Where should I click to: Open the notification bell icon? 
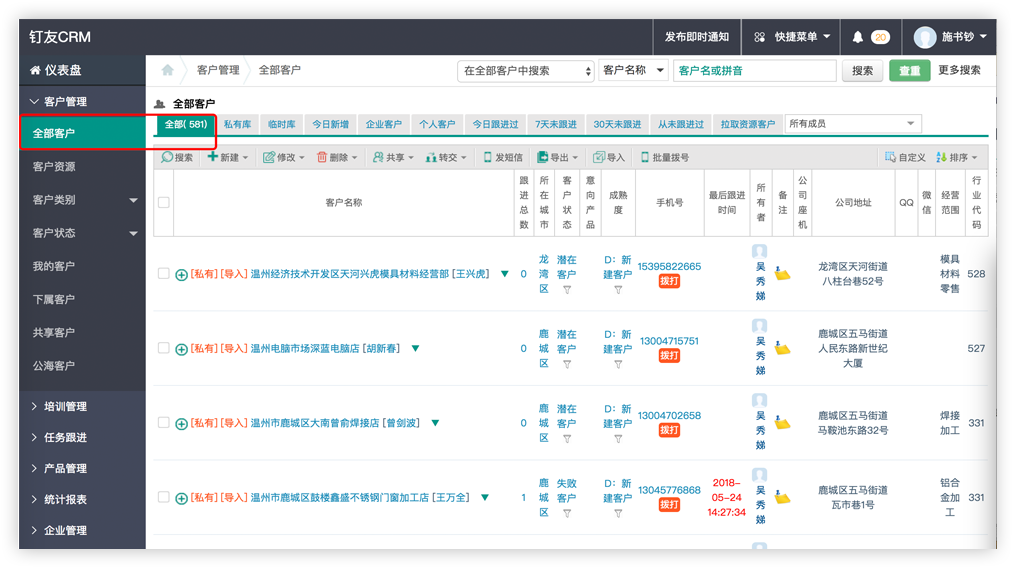pyautogui.click(x=858, y=37)
